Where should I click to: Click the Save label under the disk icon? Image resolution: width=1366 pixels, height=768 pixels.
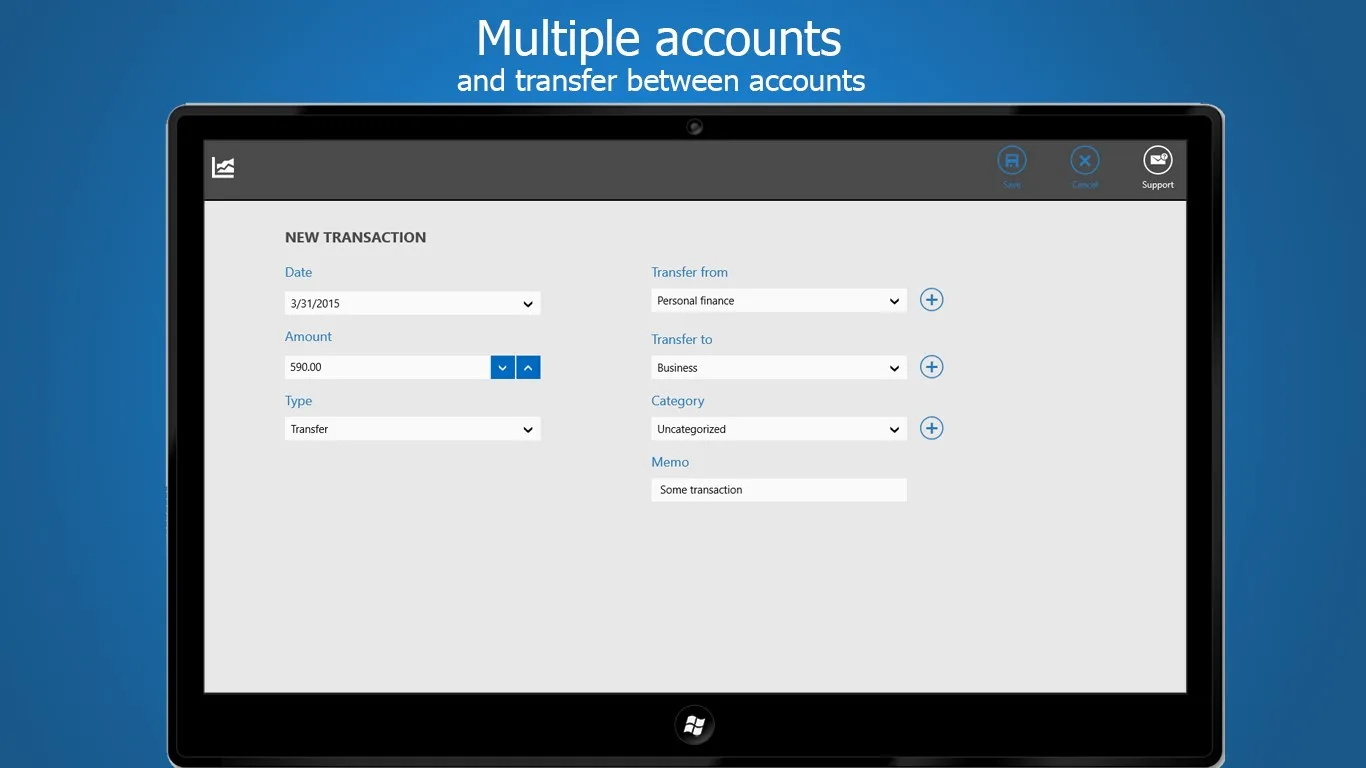(1012, 185)
